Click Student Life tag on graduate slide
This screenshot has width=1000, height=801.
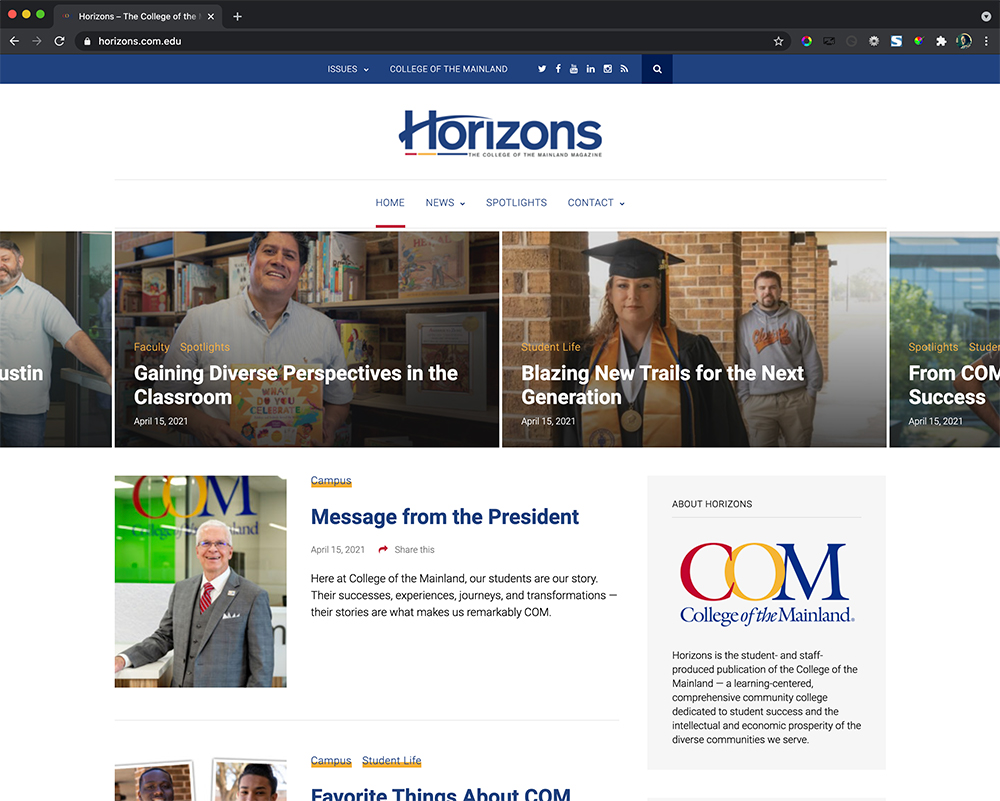(x=550, y=347)
